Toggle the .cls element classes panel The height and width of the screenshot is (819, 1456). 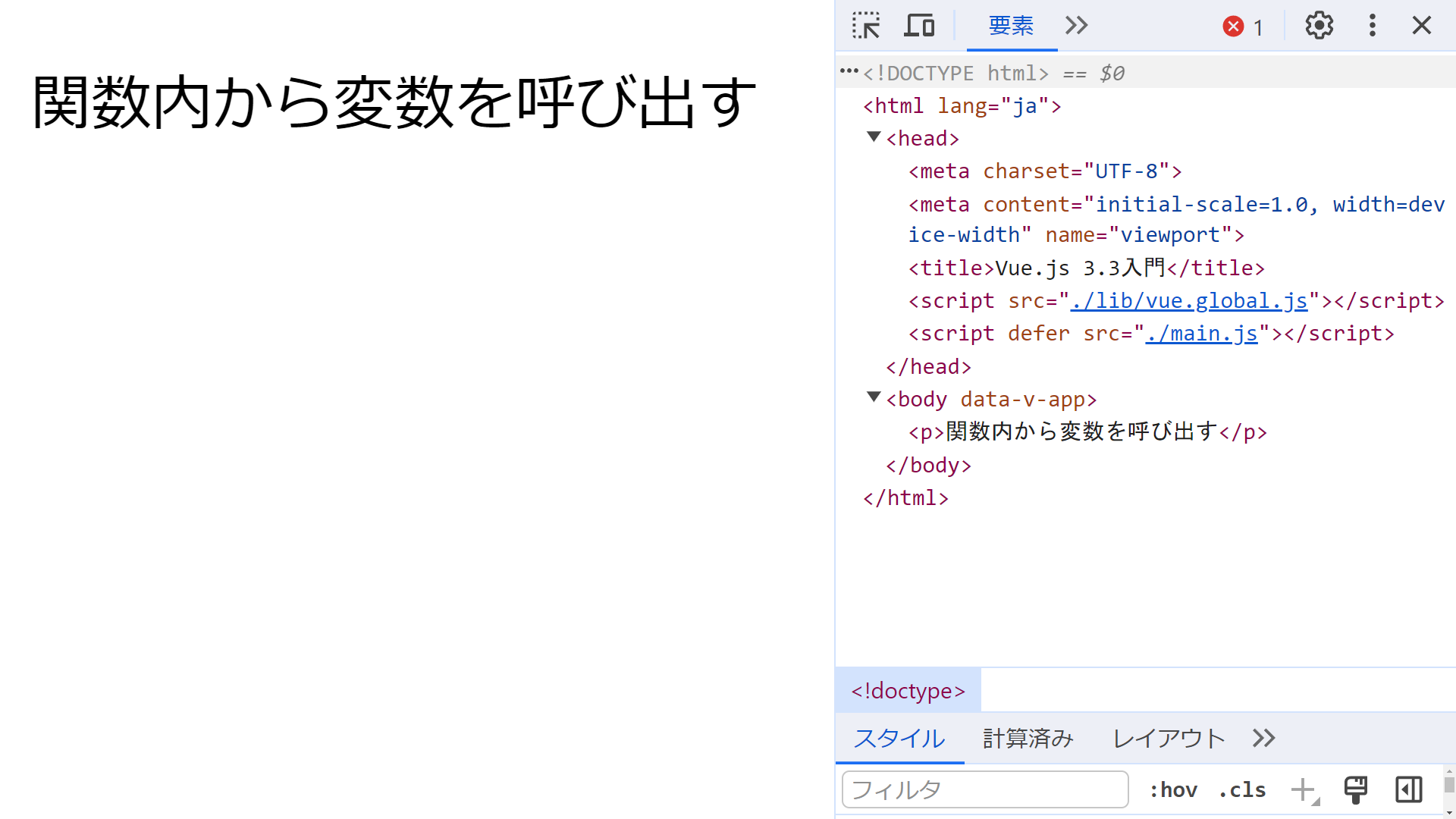point(1241,790)
